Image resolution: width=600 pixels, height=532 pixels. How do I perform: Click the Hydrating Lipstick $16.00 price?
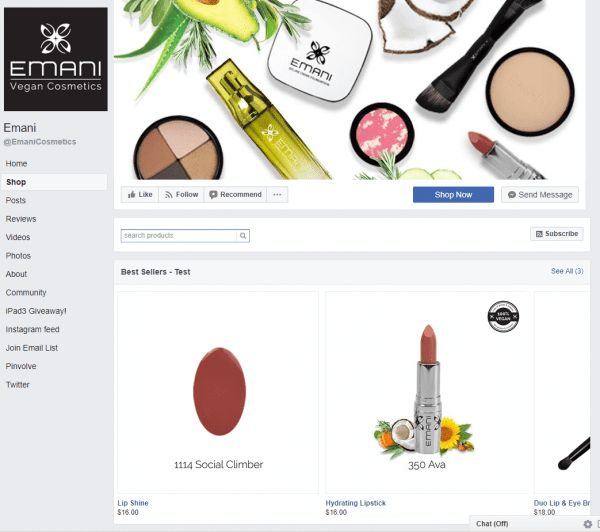336,512
